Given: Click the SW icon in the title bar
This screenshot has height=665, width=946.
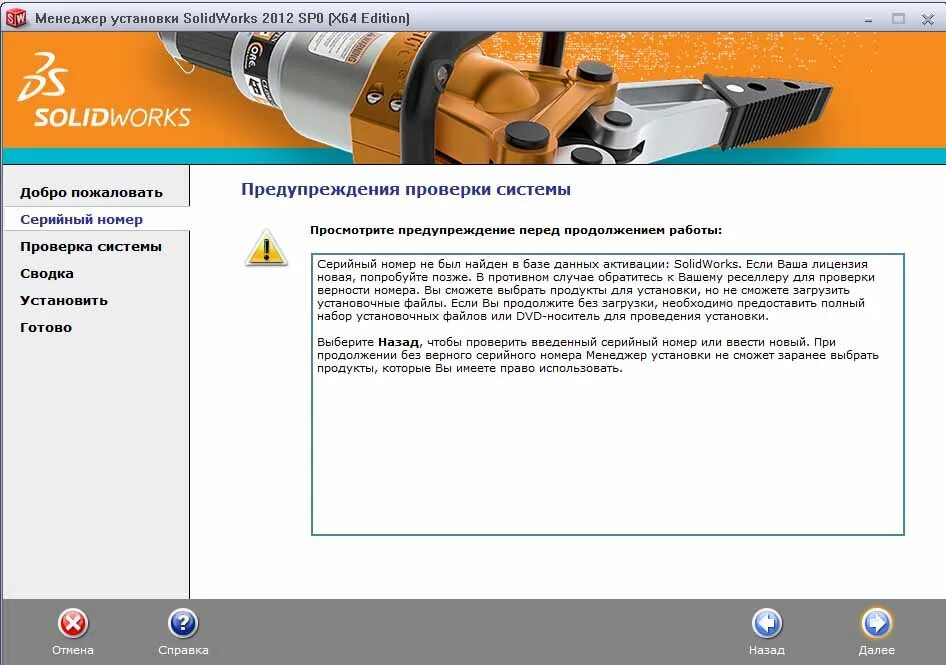Looking at the screenshot, I should 18,17.
